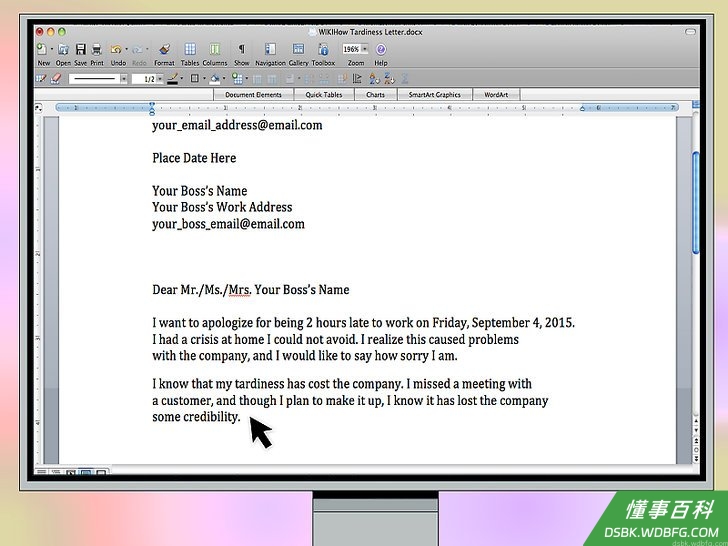Switch to the WordArt tab
The image size is (728, 546).
(496, 95)
